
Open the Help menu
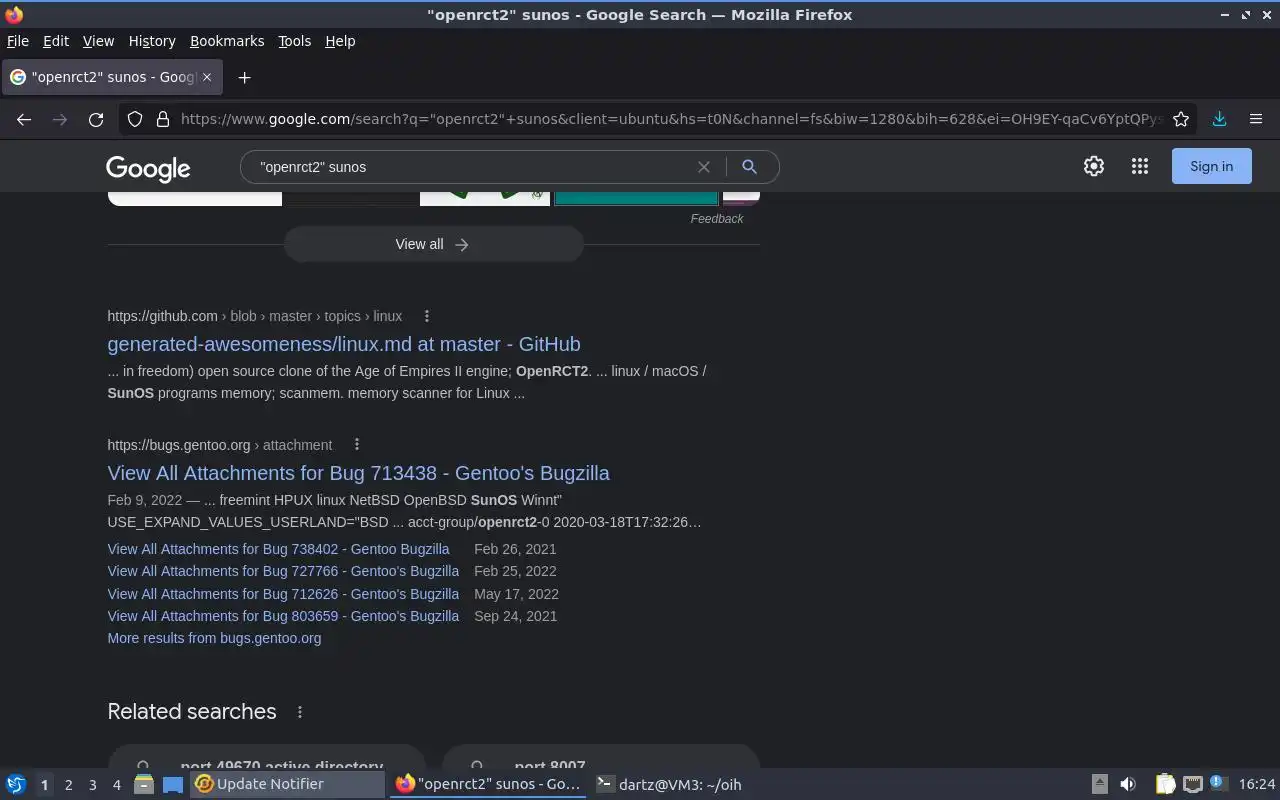pyautogui.click(x=340, y=41)
